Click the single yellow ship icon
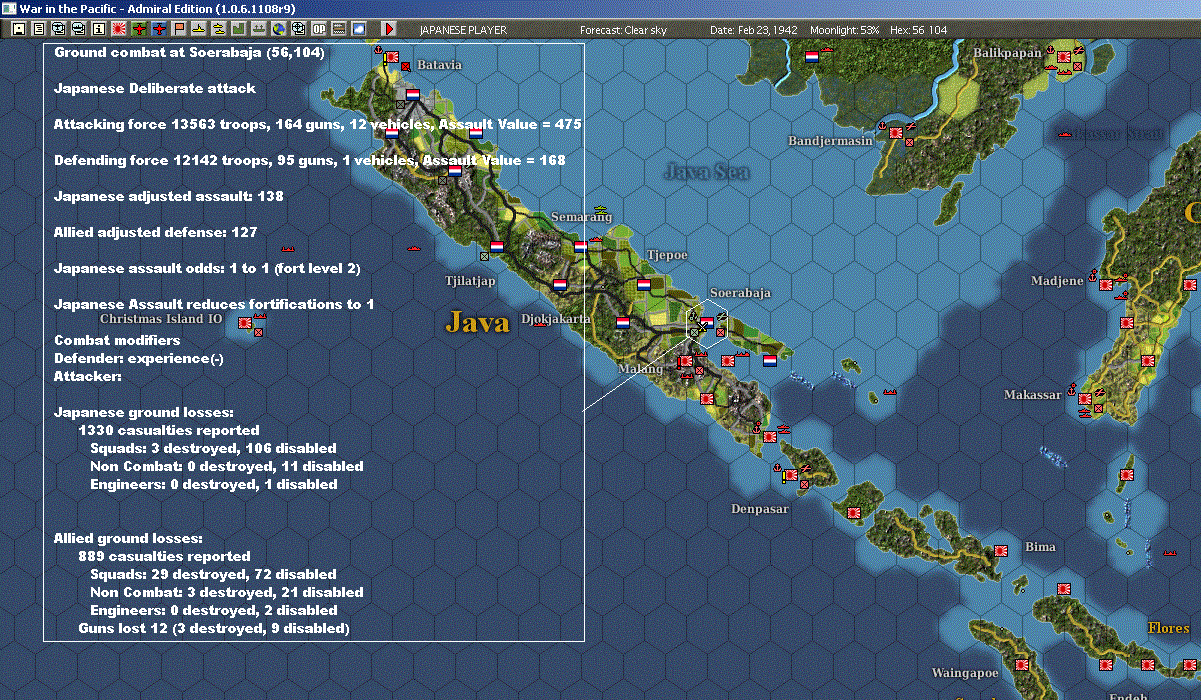 [198, 29]
